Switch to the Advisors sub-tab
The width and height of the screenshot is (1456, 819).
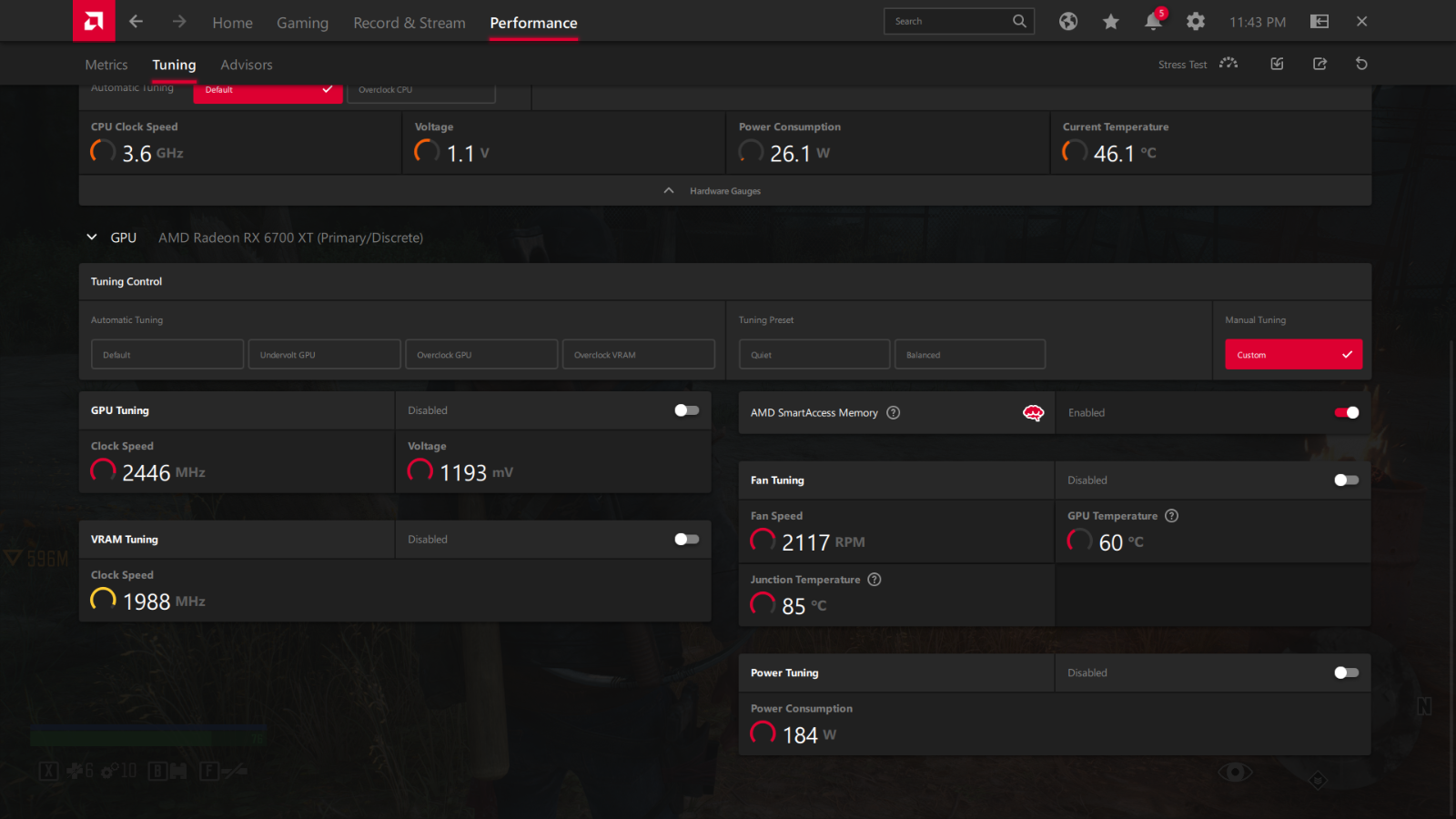click(x=247, y=65)
